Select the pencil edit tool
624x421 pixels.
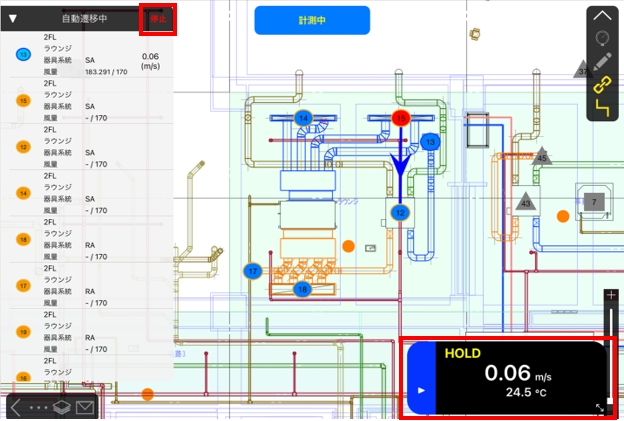coord(602,61)
